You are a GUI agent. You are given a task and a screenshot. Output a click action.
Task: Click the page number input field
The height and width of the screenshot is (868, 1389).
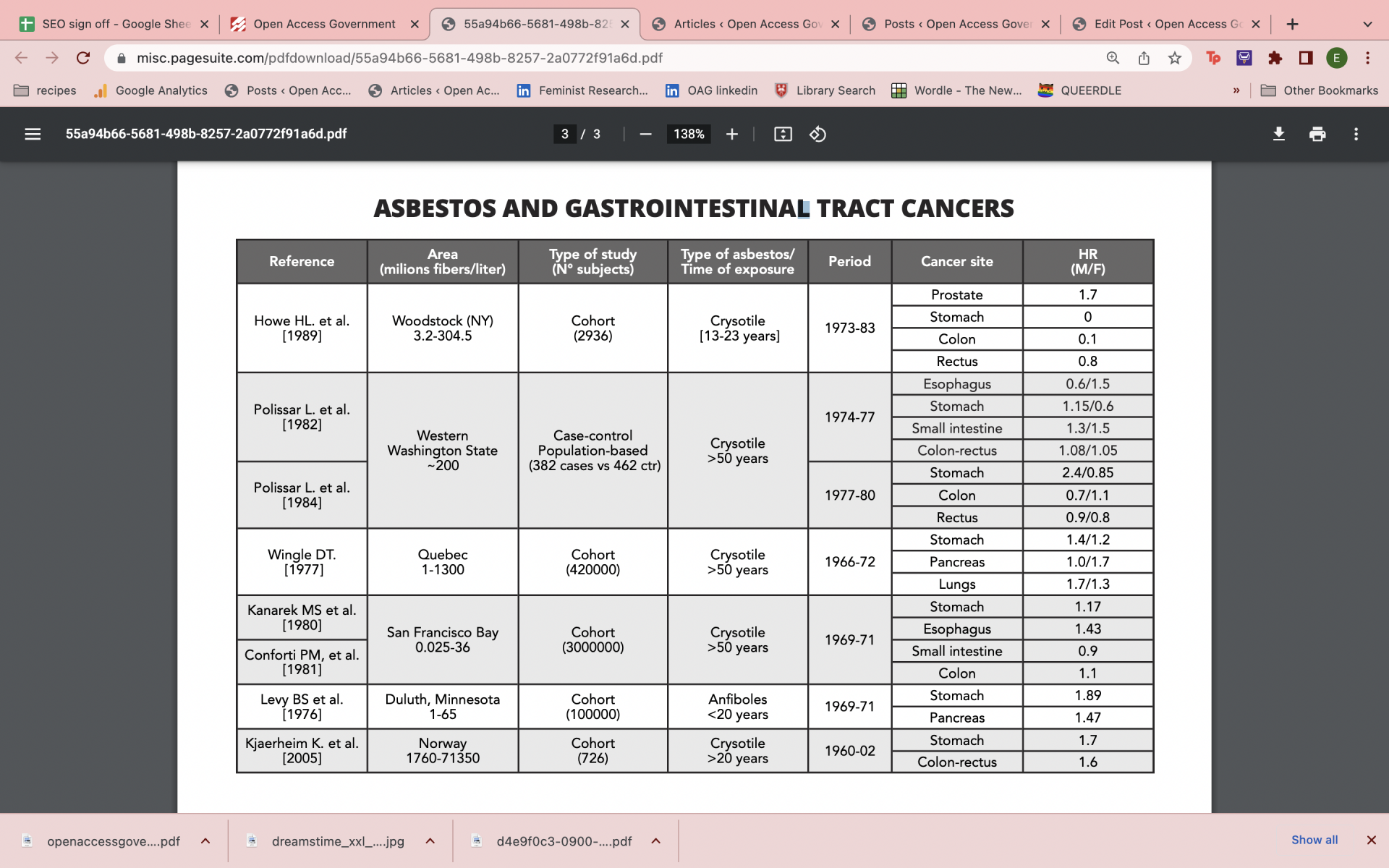coord(565,134)
